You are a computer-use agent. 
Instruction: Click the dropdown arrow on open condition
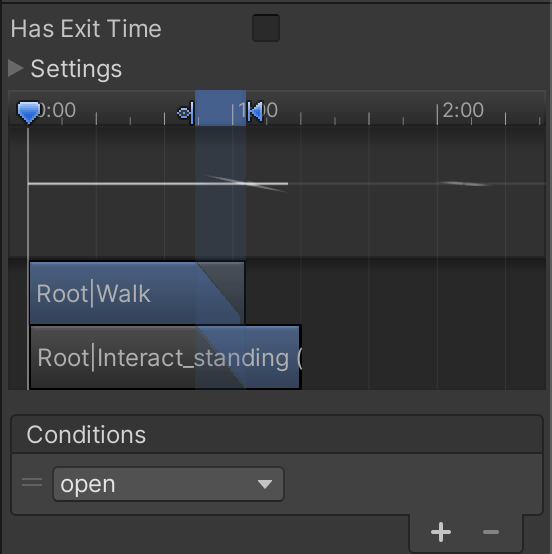[x=265, y=484]
